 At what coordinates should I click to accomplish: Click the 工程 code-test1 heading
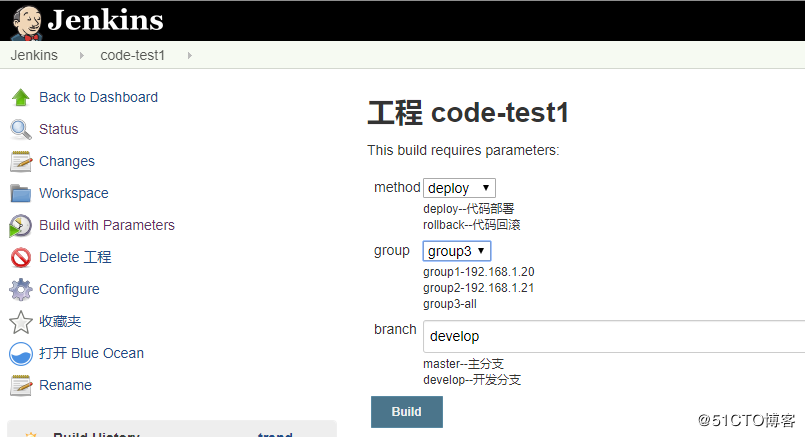(x=468, y=112)
